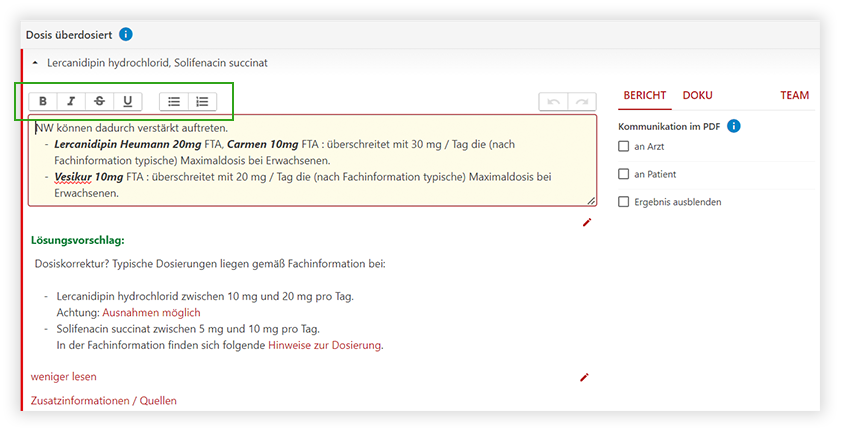Image resolution: width=850 pixels, height=446 pixels.
Task: Collapse text via 'weniger lesen'
Action: [x=64, y=377]
